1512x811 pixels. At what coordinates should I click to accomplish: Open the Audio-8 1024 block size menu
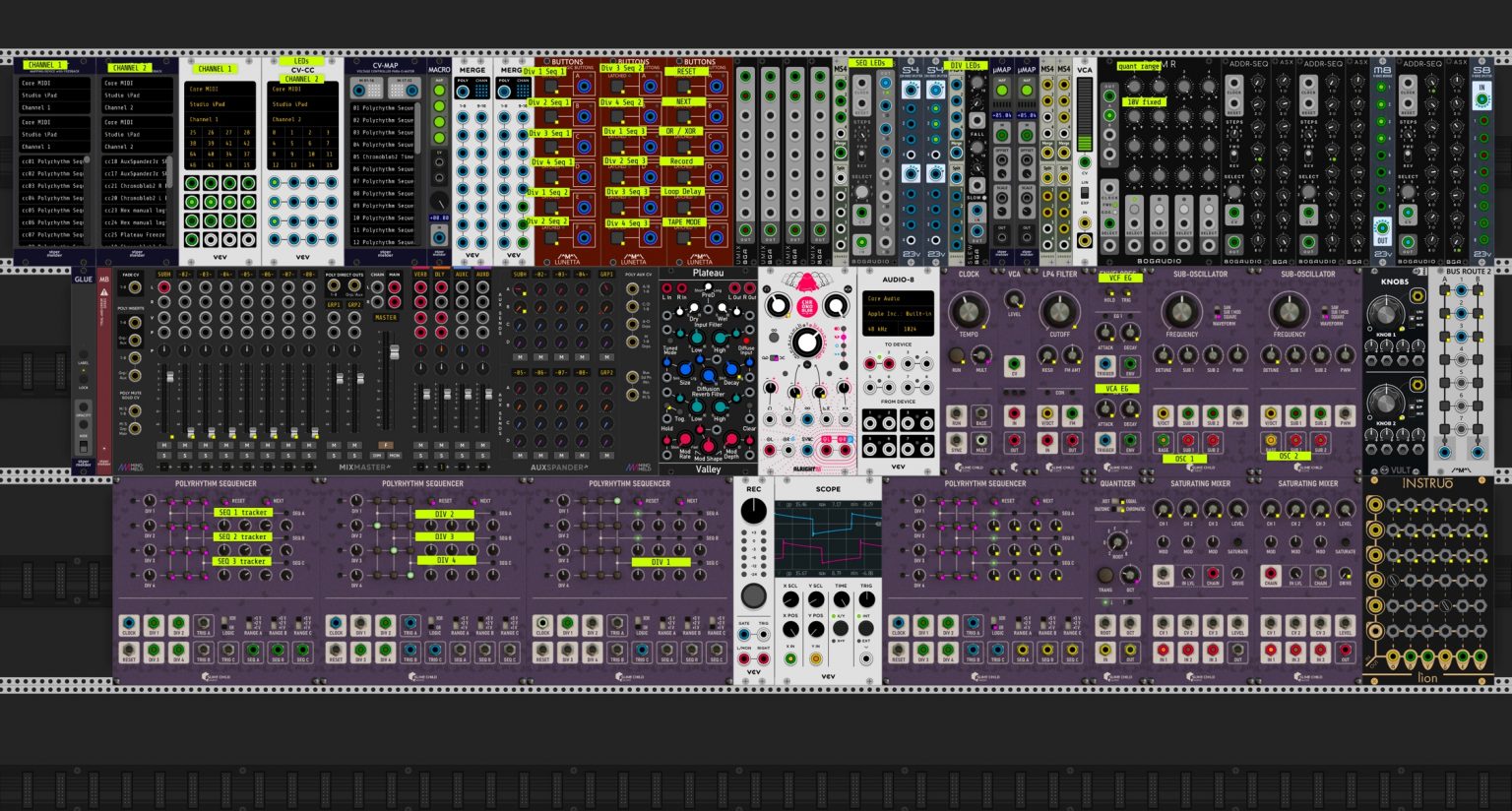click(917, 328)
